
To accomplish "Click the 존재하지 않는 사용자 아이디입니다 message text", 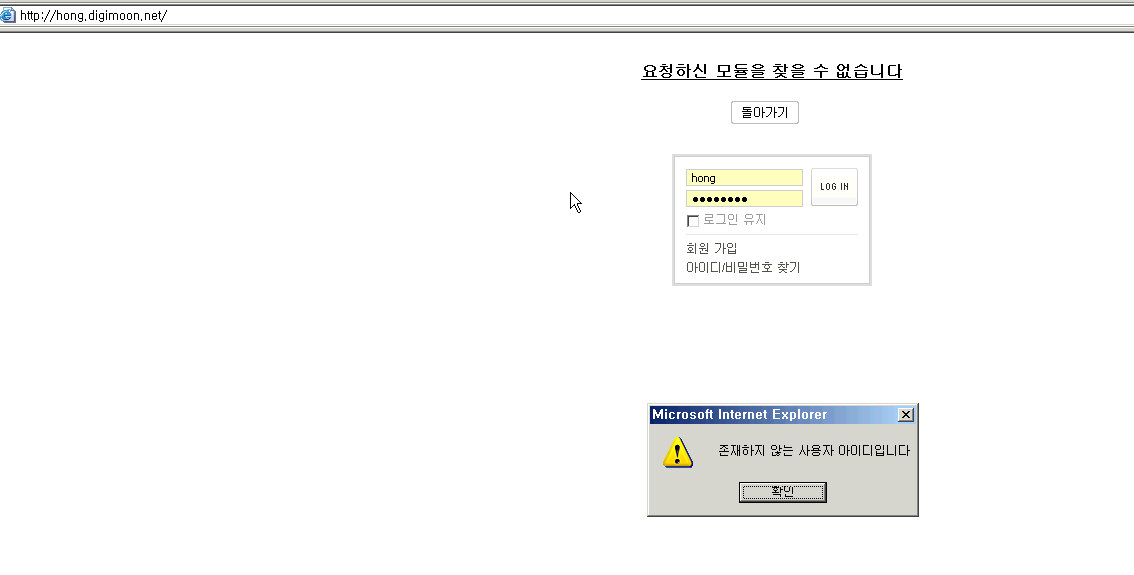I will click(814, 451).
